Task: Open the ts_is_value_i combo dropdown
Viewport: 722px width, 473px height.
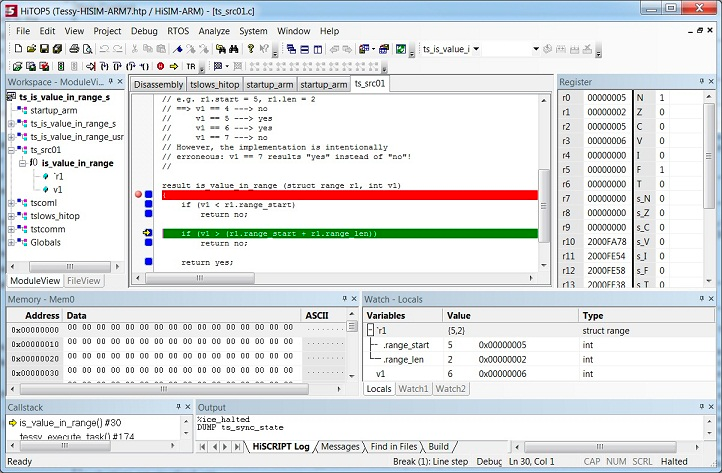Action: tap(476, 49)
